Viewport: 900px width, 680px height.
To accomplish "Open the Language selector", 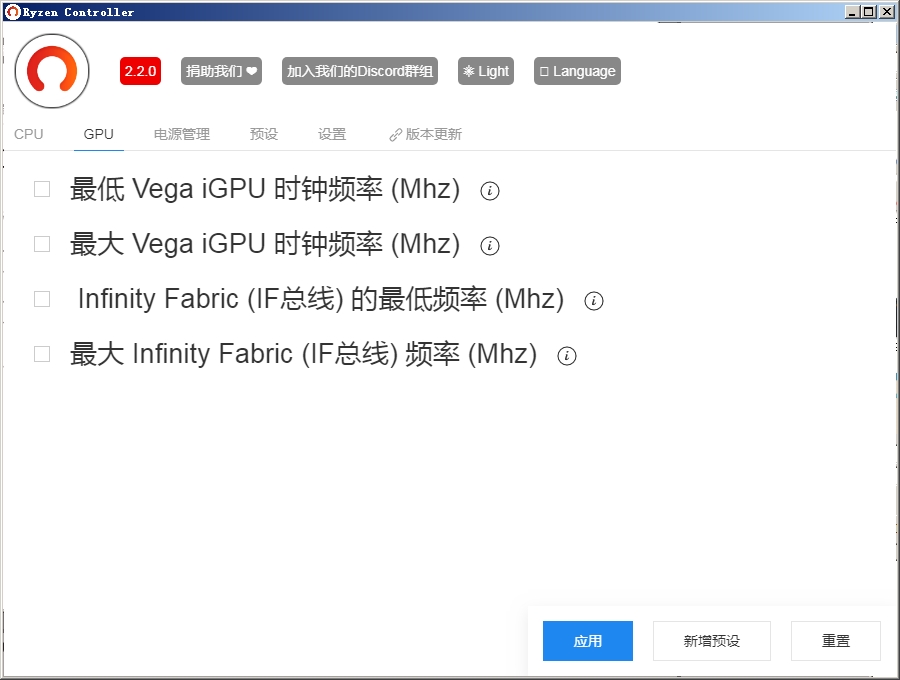I will tap(576, 71).
